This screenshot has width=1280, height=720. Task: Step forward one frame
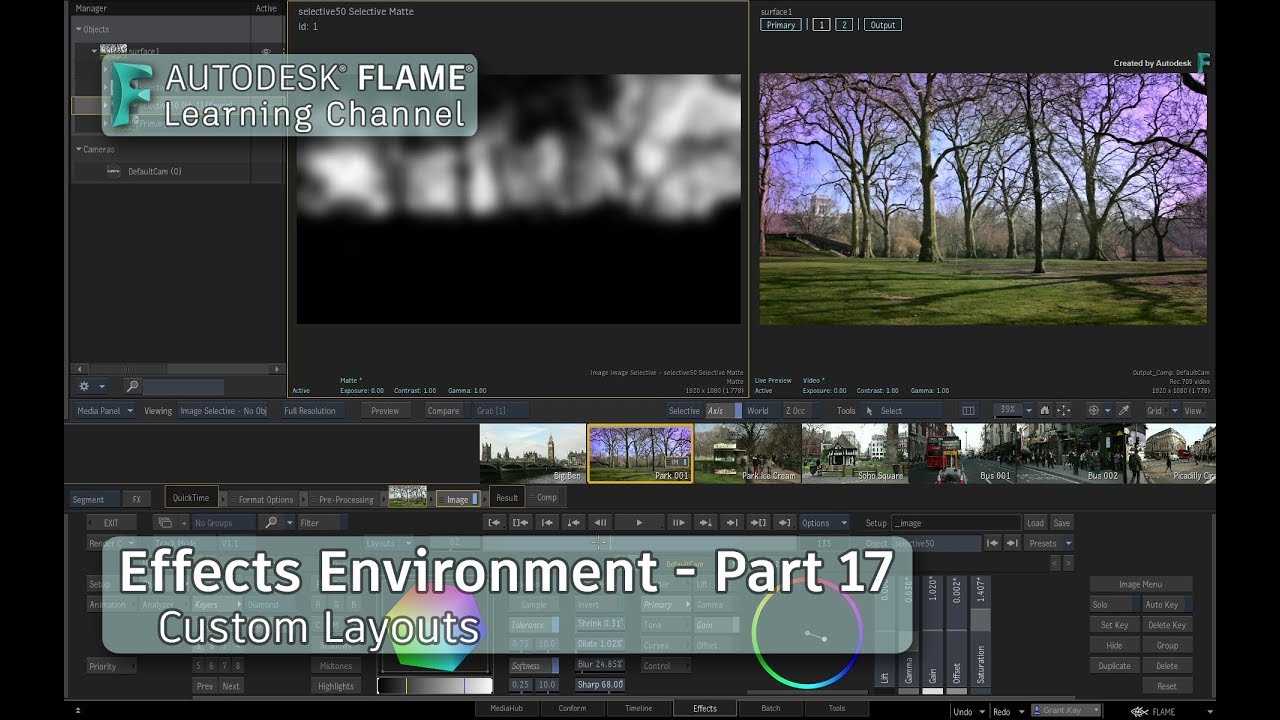pos(678,523)
